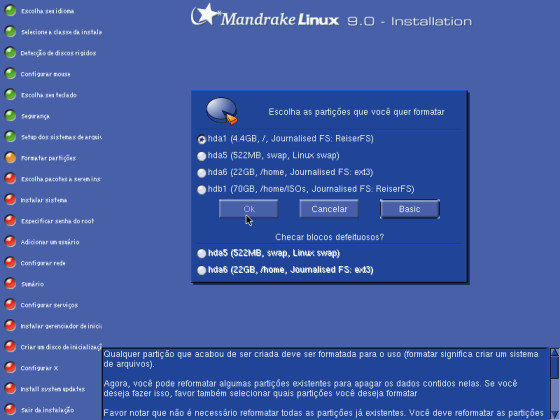This screenshot has height=420, width=560.
Task: Toggle format option for hda5 (522MB, swap)
Action: pyautogui.click(x=201, y=156)
